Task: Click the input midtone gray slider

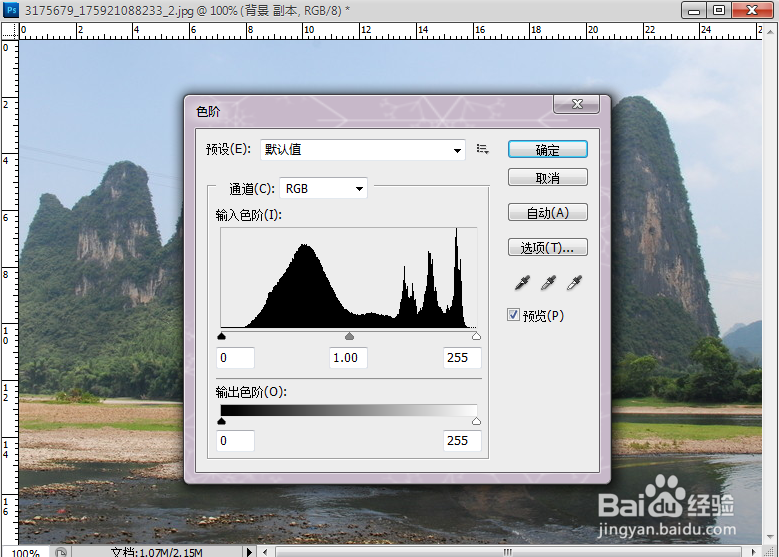Action: point(349,336)
